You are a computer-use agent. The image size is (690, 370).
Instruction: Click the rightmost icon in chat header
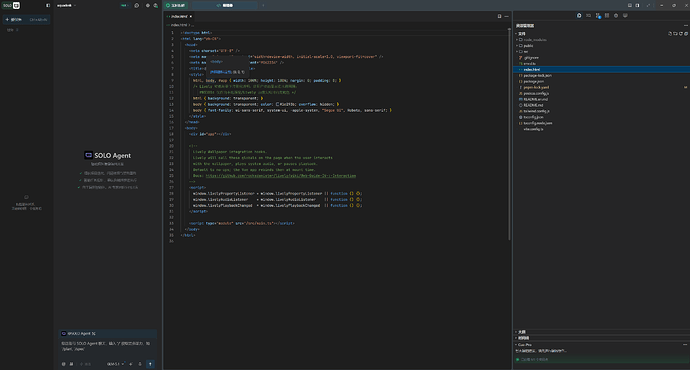click(156, 5)
